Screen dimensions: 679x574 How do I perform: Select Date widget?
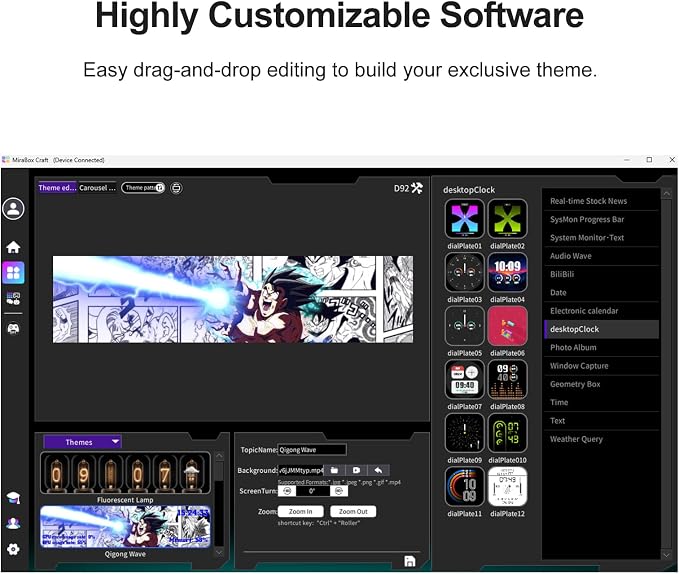click(601, 293)
